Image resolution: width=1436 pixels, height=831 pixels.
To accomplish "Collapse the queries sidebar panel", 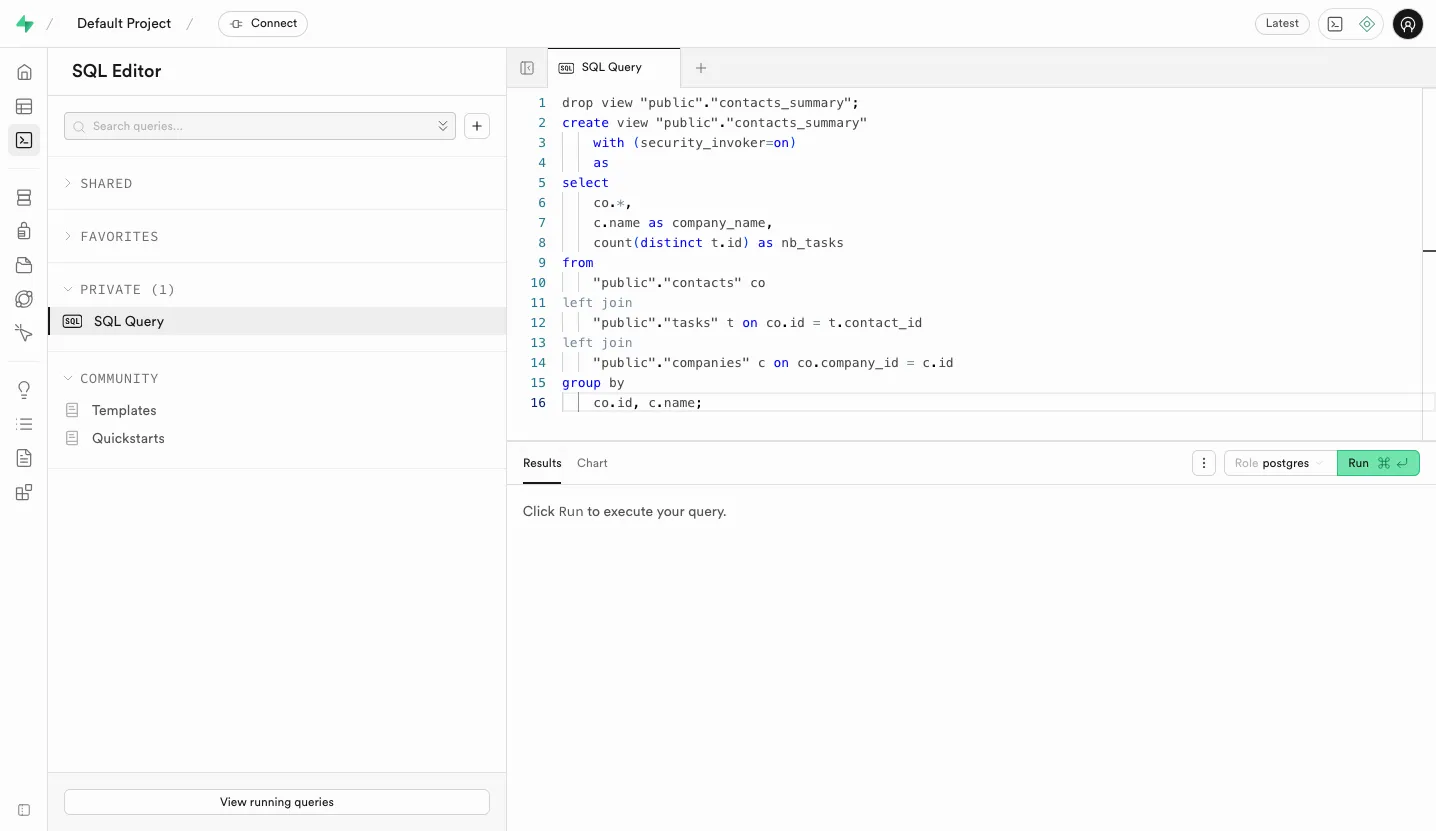I will (x=527, y=67).
